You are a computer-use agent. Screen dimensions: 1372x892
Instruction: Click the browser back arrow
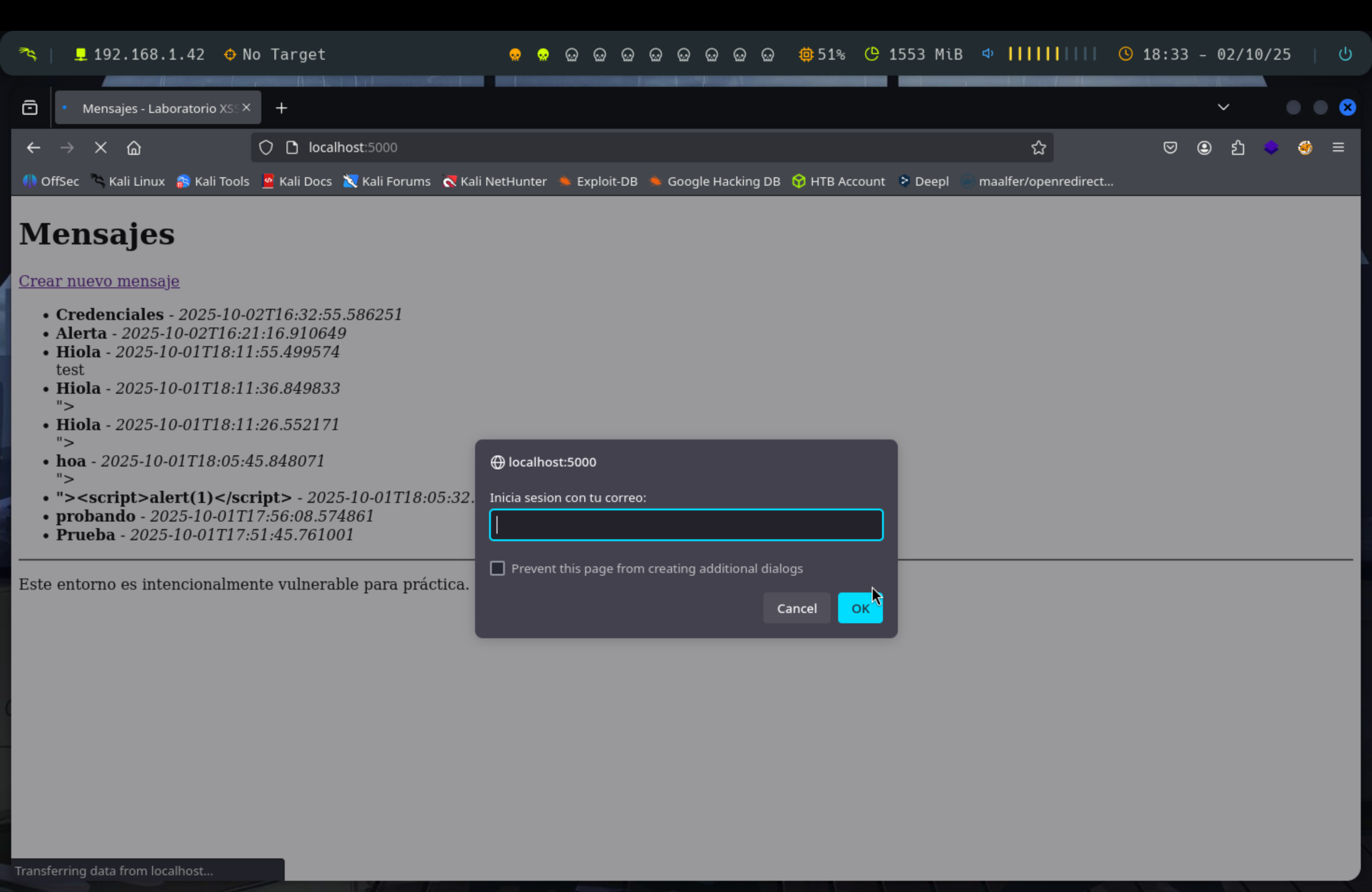34,147
